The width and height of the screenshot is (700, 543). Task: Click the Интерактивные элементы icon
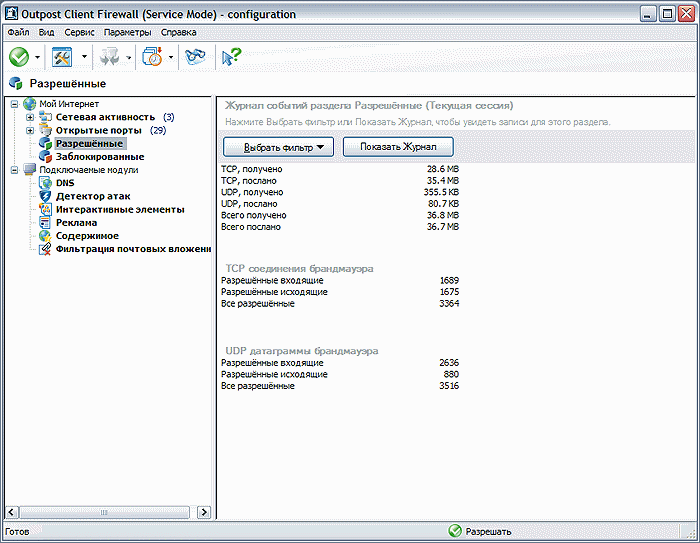(45, 209)
